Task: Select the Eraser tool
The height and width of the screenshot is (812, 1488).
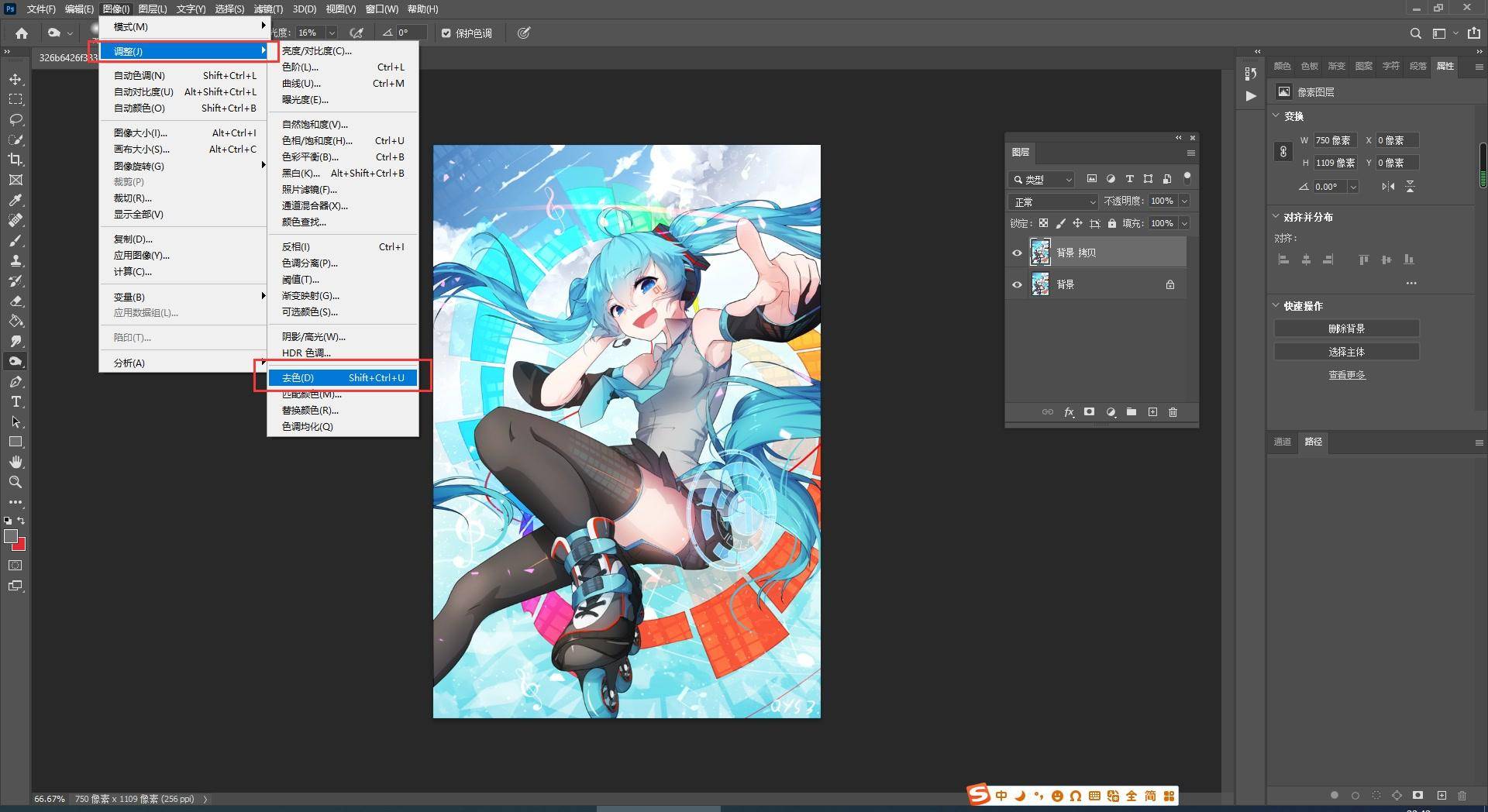Action: pos(15,301)
